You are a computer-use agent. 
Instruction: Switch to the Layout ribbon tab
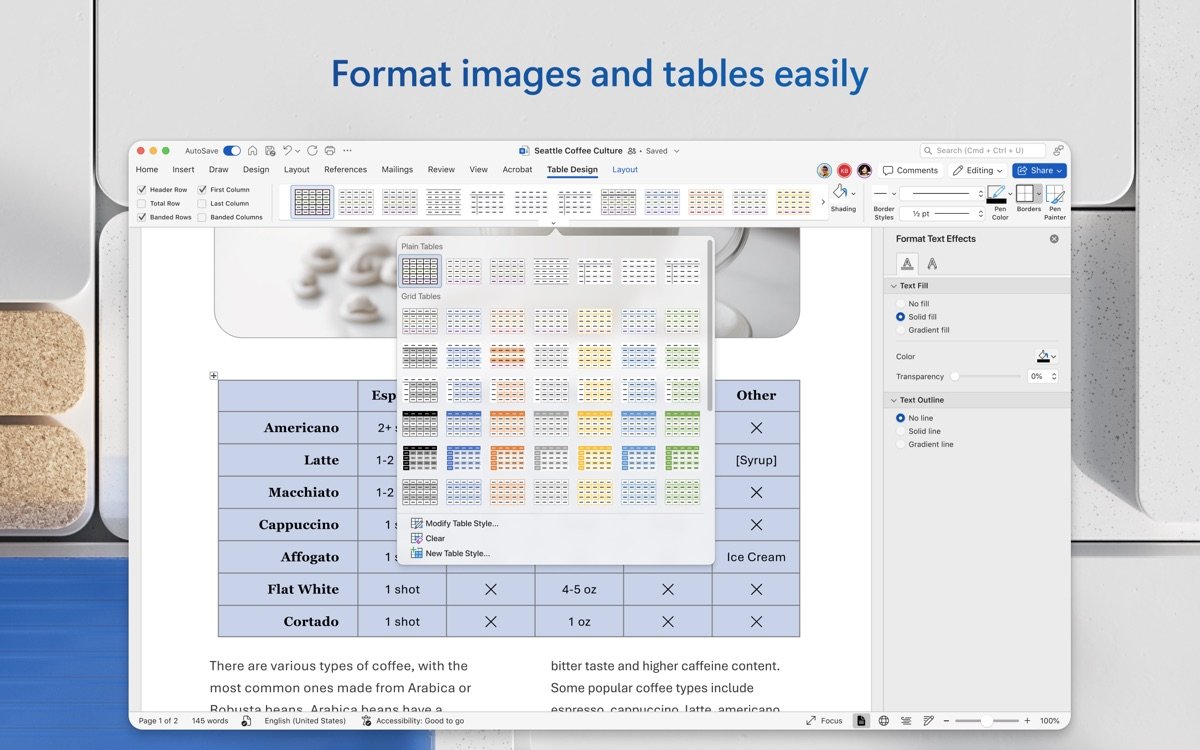[624, 170]
